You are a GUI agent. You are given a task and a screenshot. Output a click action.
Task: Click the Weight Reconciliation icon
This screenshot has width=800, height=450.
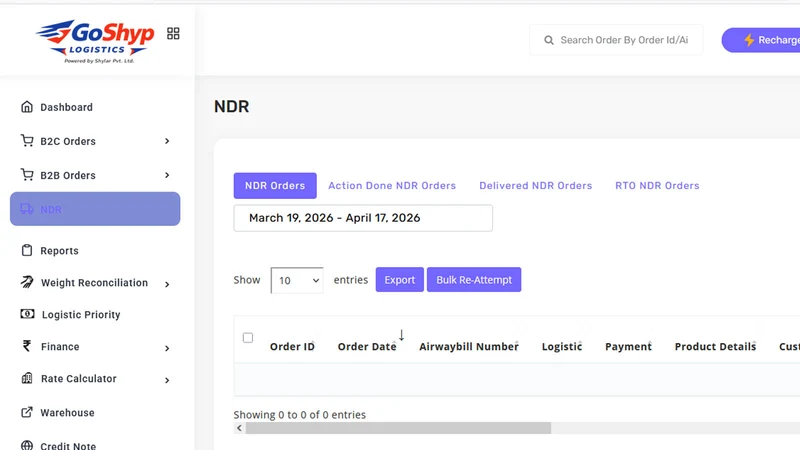point(27,282)
